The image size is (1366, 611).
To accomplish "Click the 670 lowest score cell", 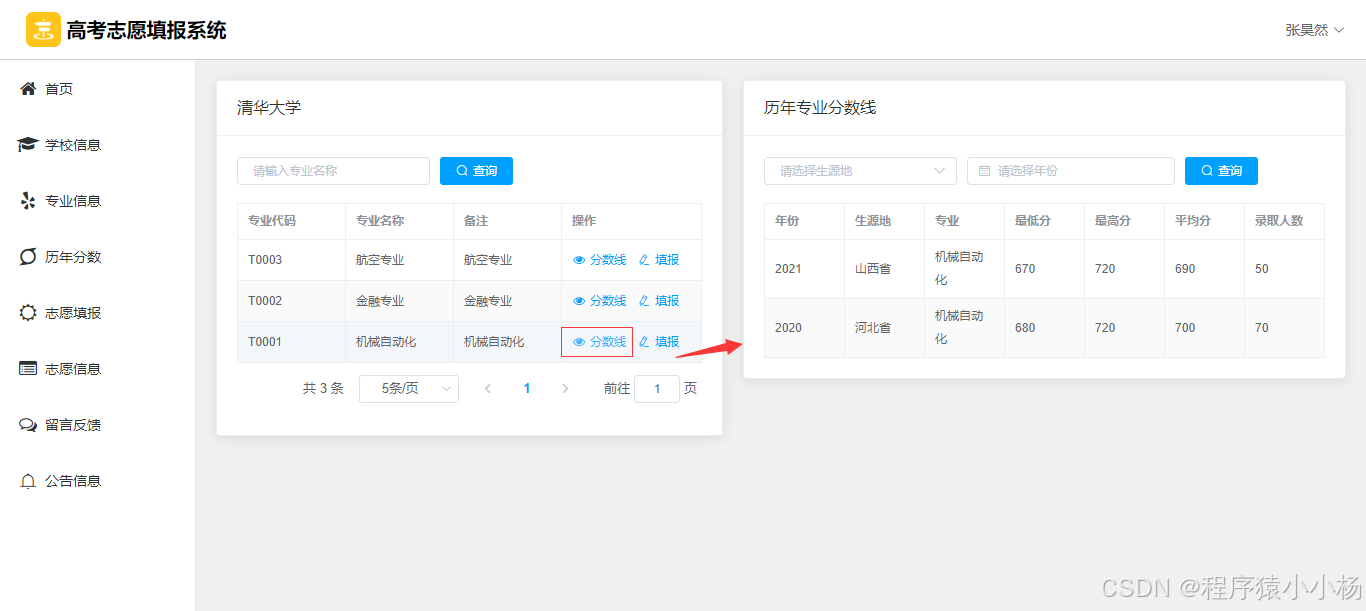I will (x=1044, y=269).
